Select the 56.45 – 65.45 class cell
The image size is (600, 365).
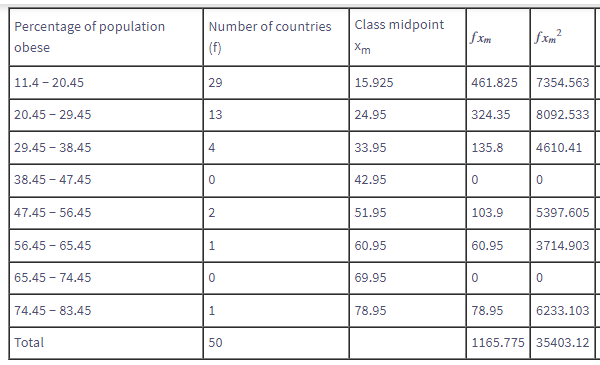106,246
